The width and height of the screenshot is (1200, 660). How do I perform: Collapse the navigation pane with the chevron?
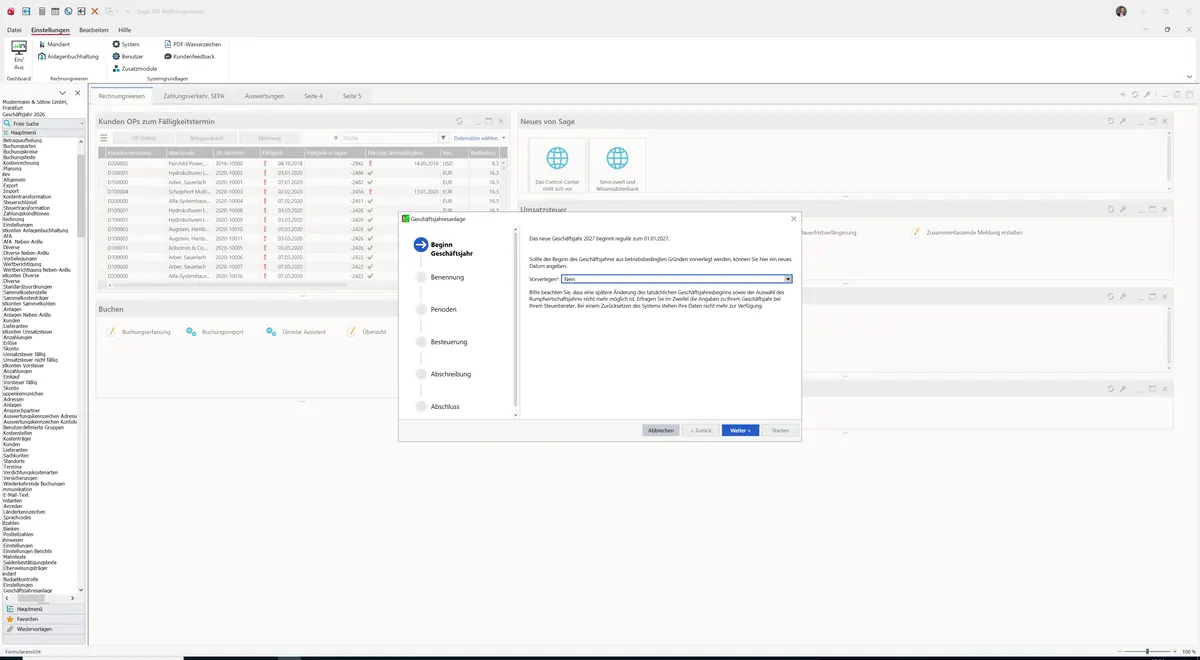63,93
